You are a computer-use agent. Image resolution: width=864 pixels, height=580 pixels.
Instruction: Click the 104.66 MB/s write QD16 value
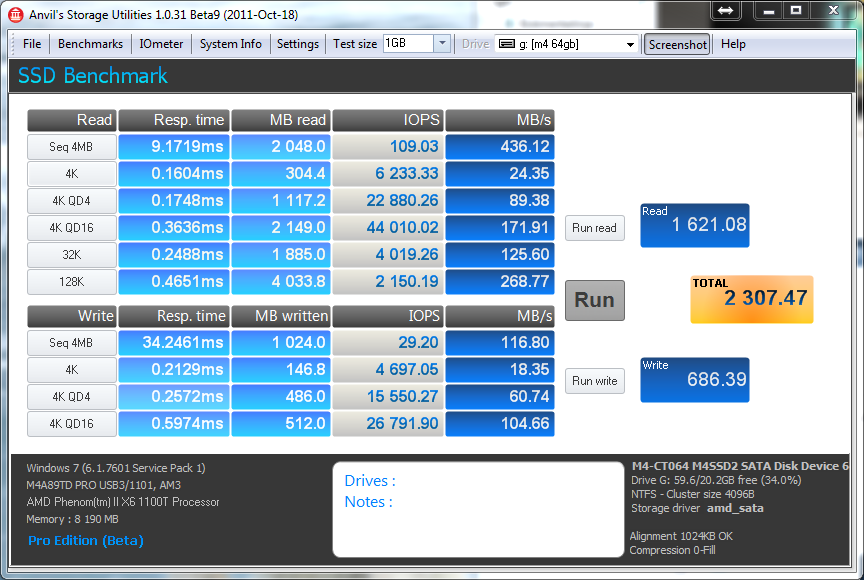pos(500,424)
